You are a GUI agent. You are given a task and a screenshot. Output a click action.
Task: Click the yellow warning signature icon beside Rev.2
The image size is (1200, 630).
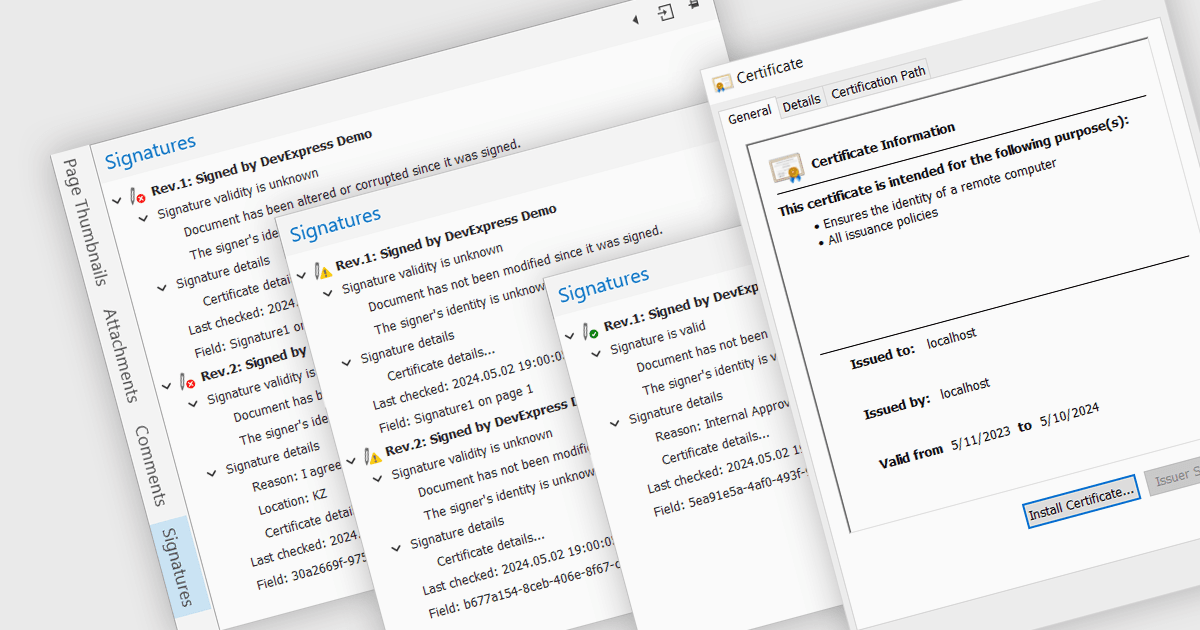tap(372, 456)
